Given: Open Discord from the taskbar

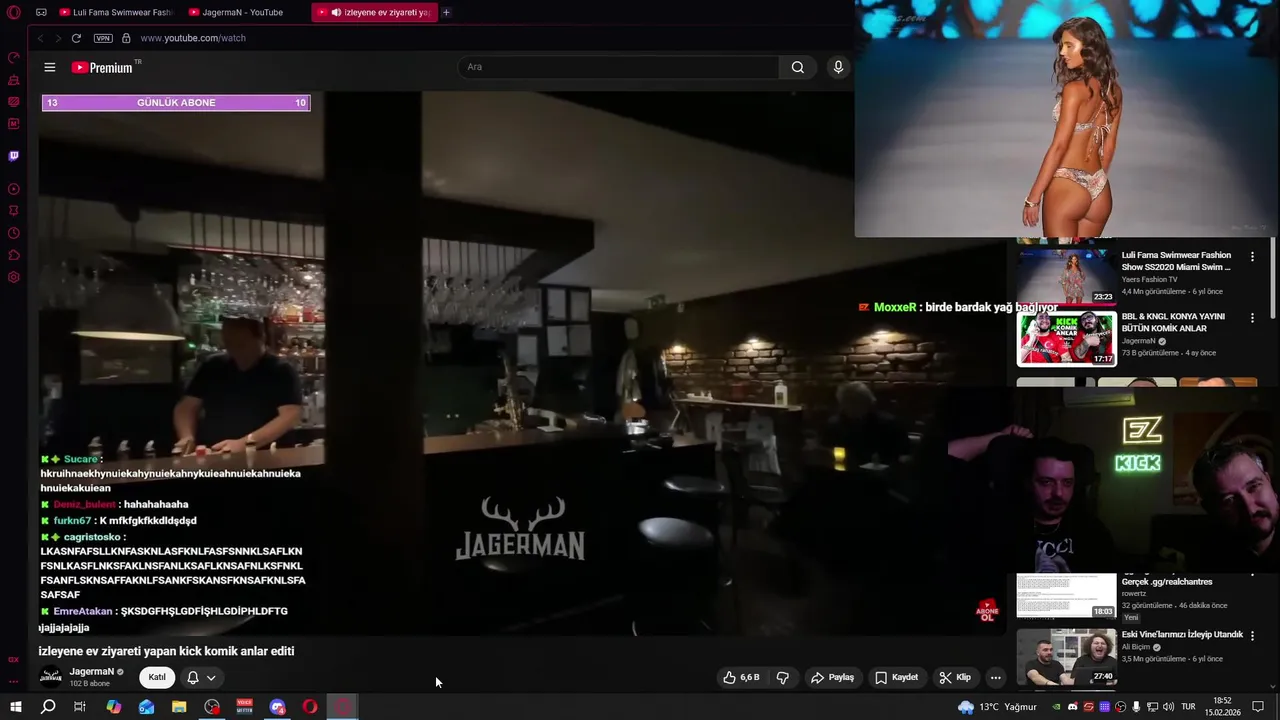Looking at the screenshot, I should [278, 707].
